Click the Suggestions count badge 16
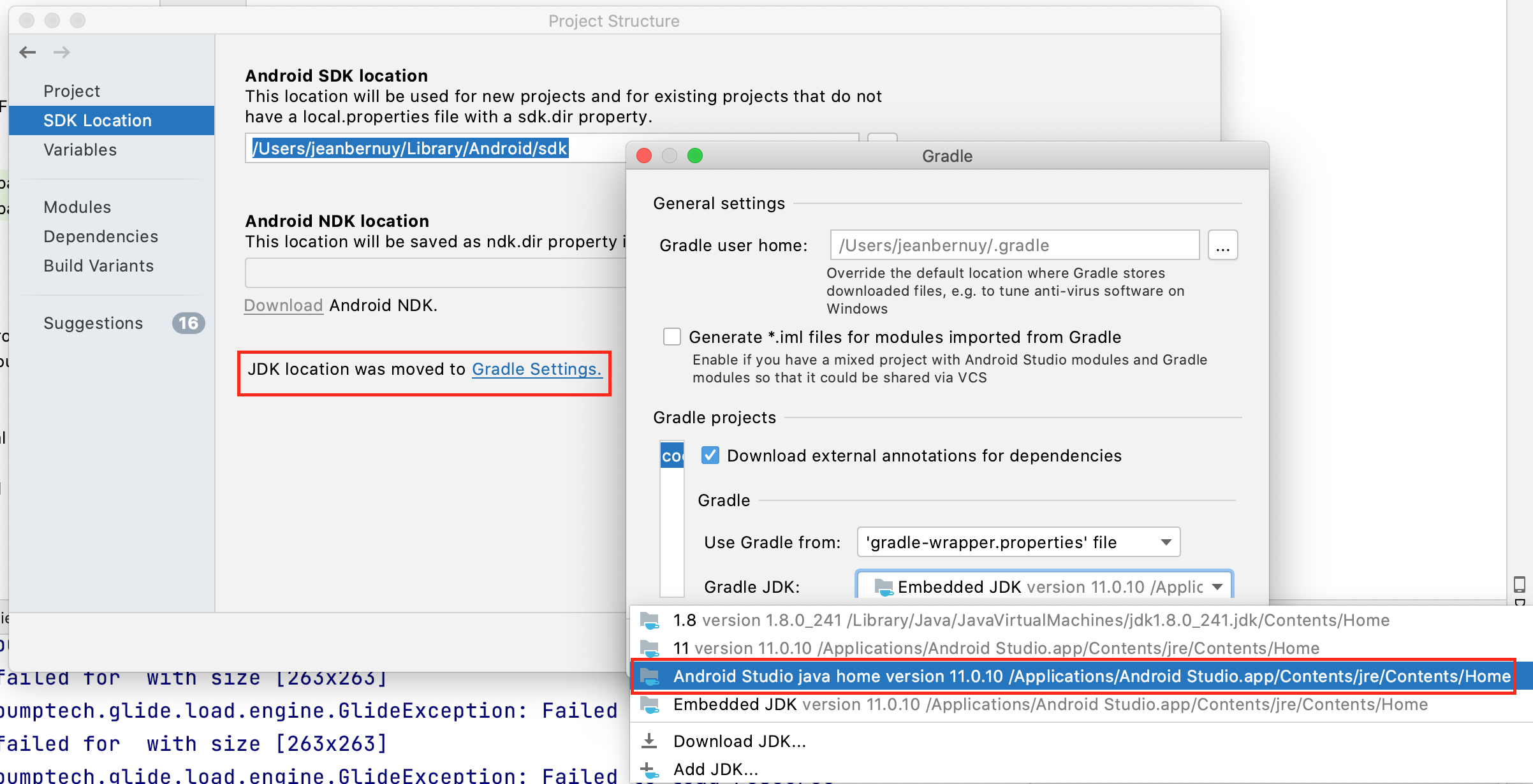 [188, 323]
